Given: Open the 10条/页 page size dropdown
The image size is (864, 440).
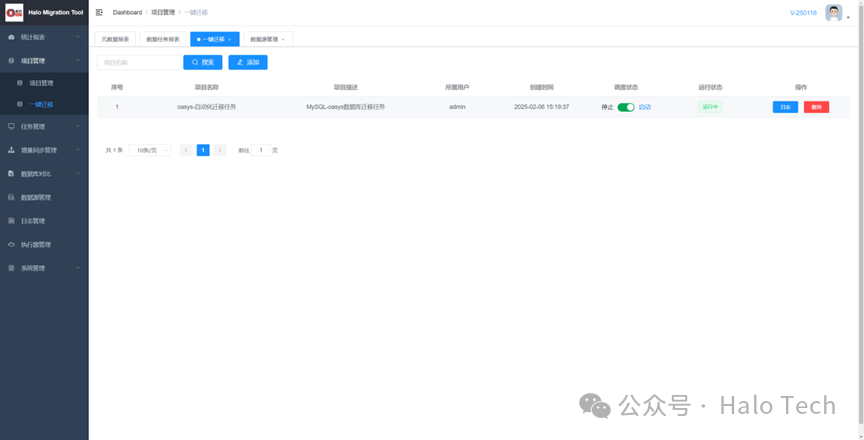Looking at the screenshot, I should (150, 150).
